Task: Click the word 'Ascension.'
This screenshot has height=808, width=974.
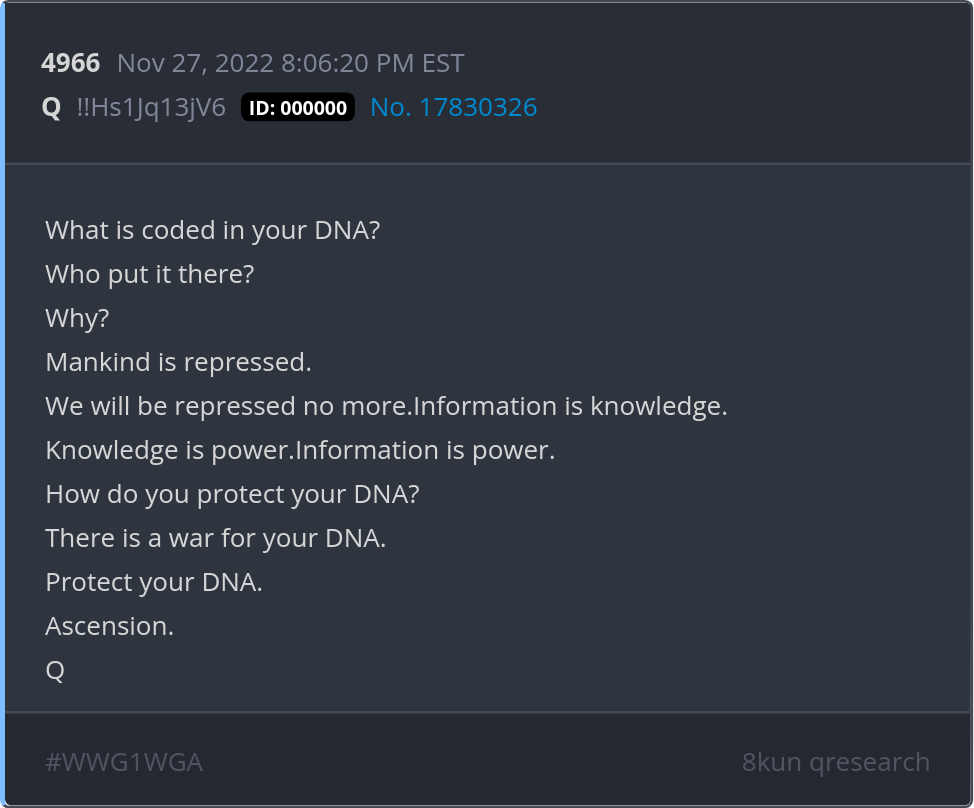Action: click(x=109, y=626)
